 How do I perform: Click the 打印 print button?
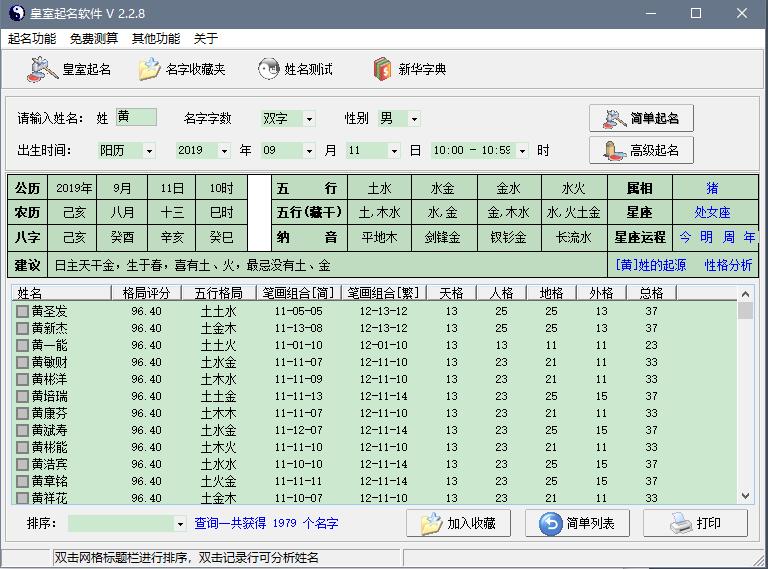pos(696,523)
